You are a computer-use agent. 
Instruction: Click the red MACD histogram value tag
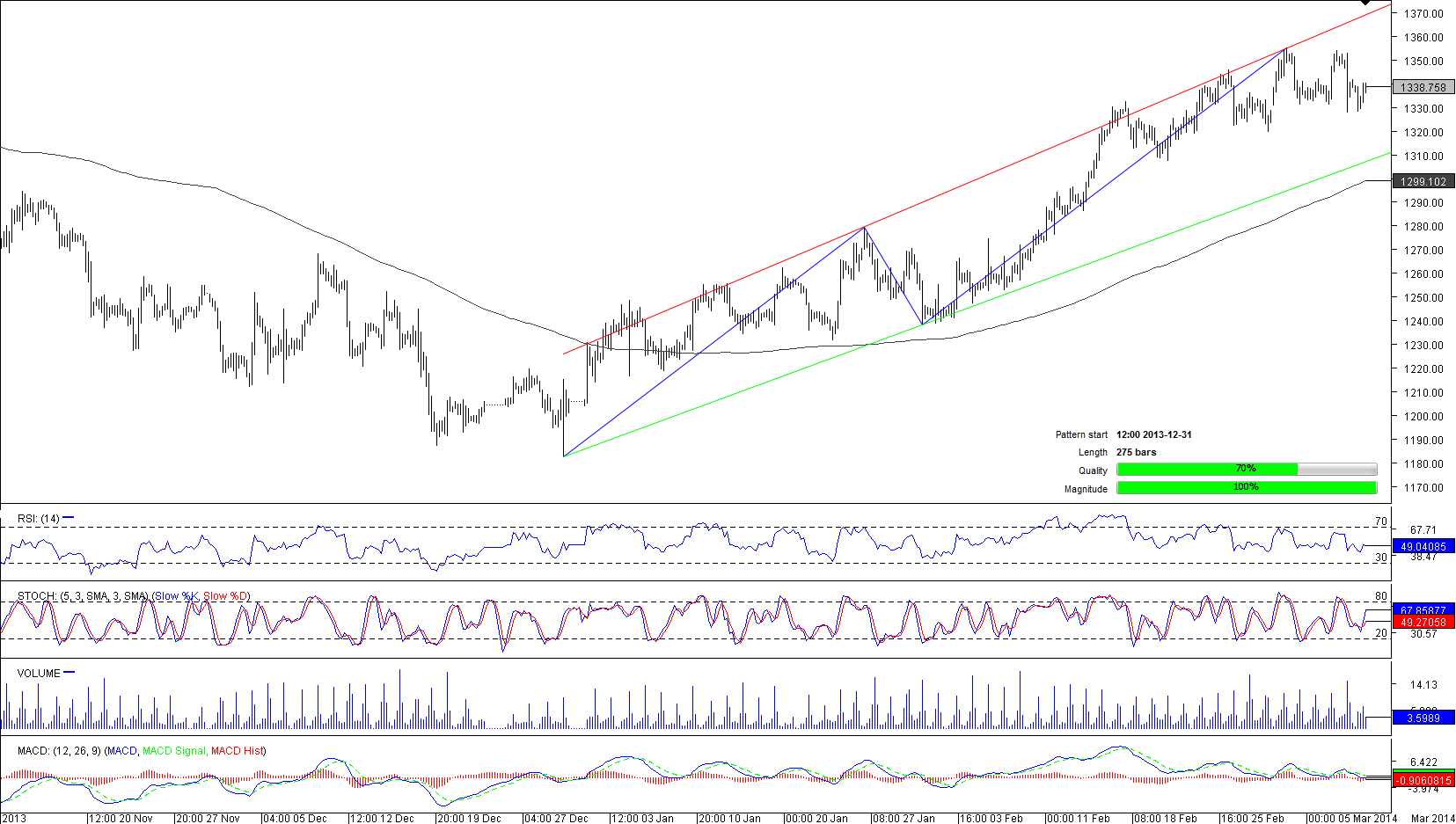click(1423, 780)
